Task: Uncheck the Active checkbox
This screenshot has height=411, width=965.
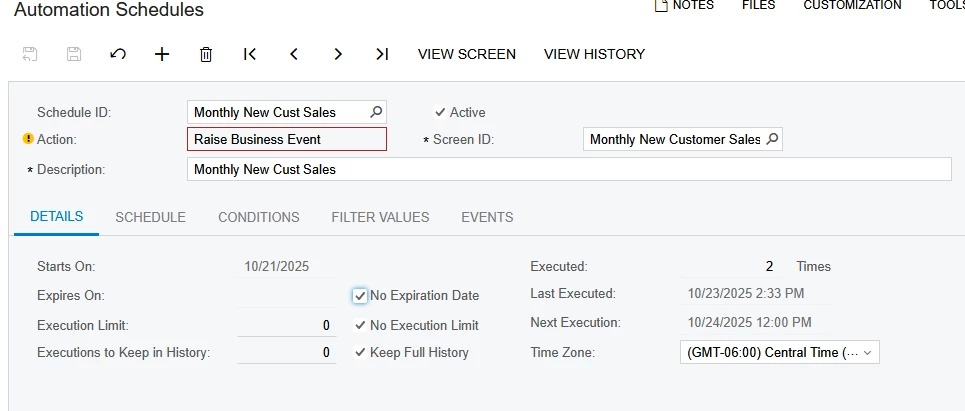Action: [x=440, y=112]
